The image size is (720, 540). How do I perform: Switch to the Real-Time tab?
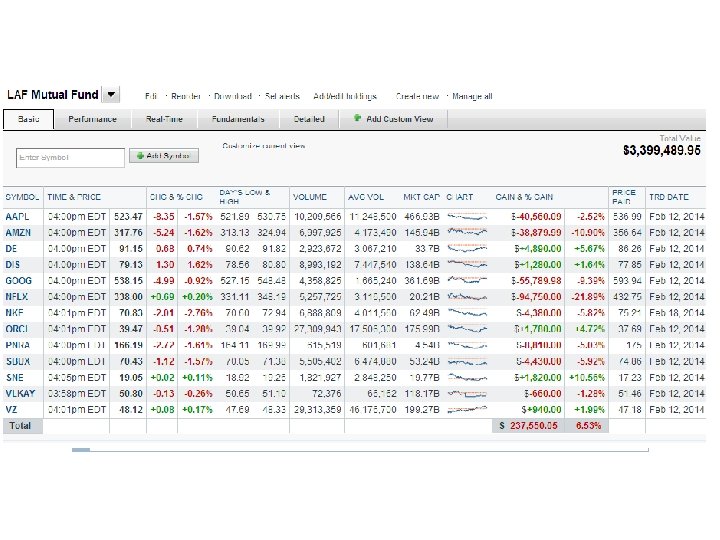(x=164, y=119)
